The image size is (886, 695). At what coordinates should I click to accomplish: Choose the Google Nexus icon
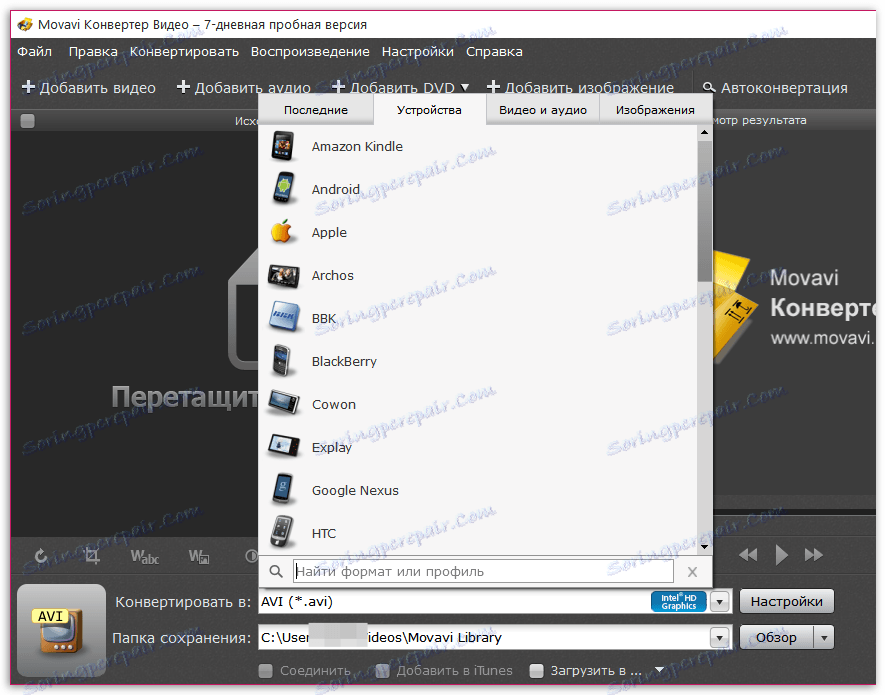(283, 489)
